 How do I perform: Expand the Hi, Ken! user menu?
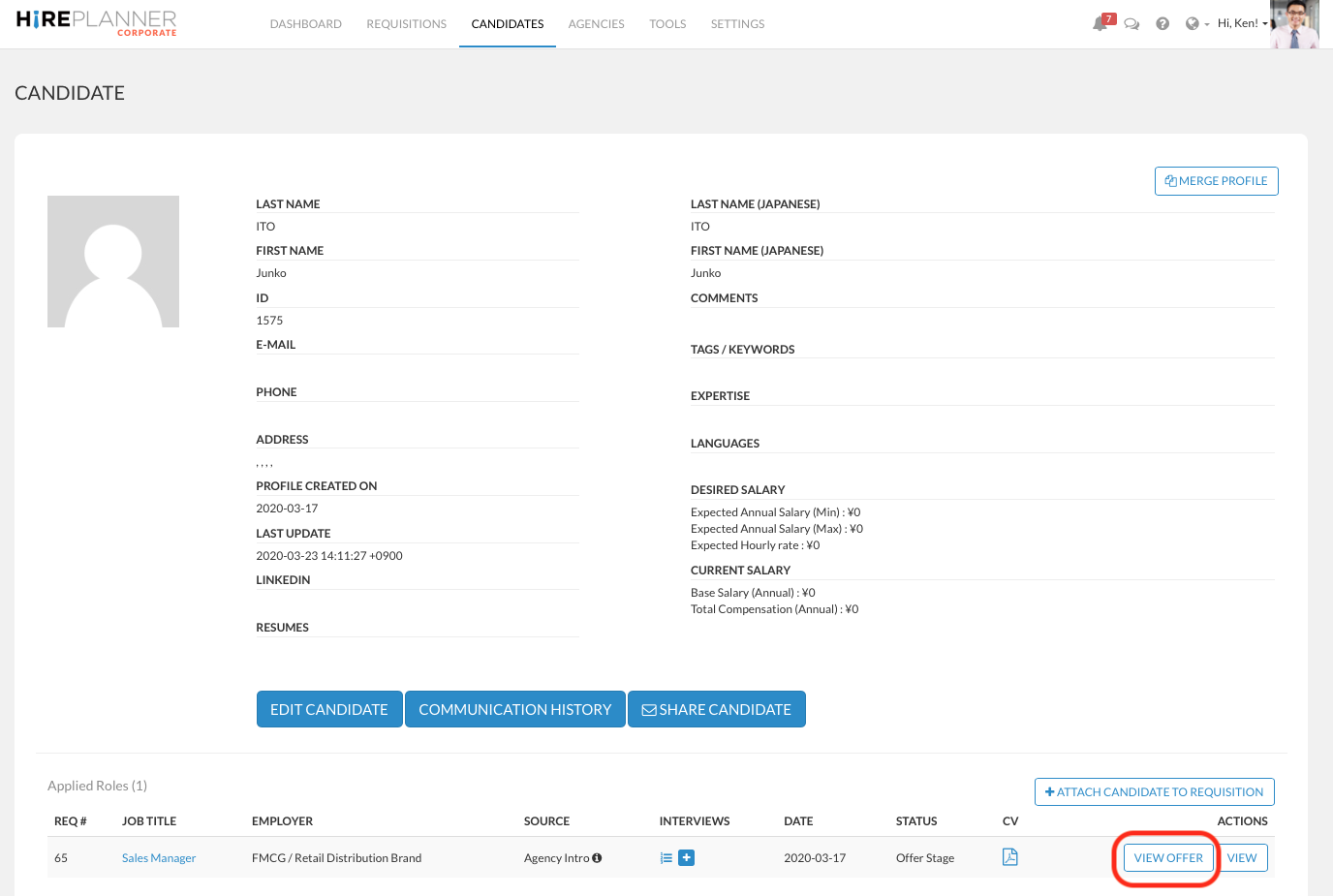[1242, 23]
